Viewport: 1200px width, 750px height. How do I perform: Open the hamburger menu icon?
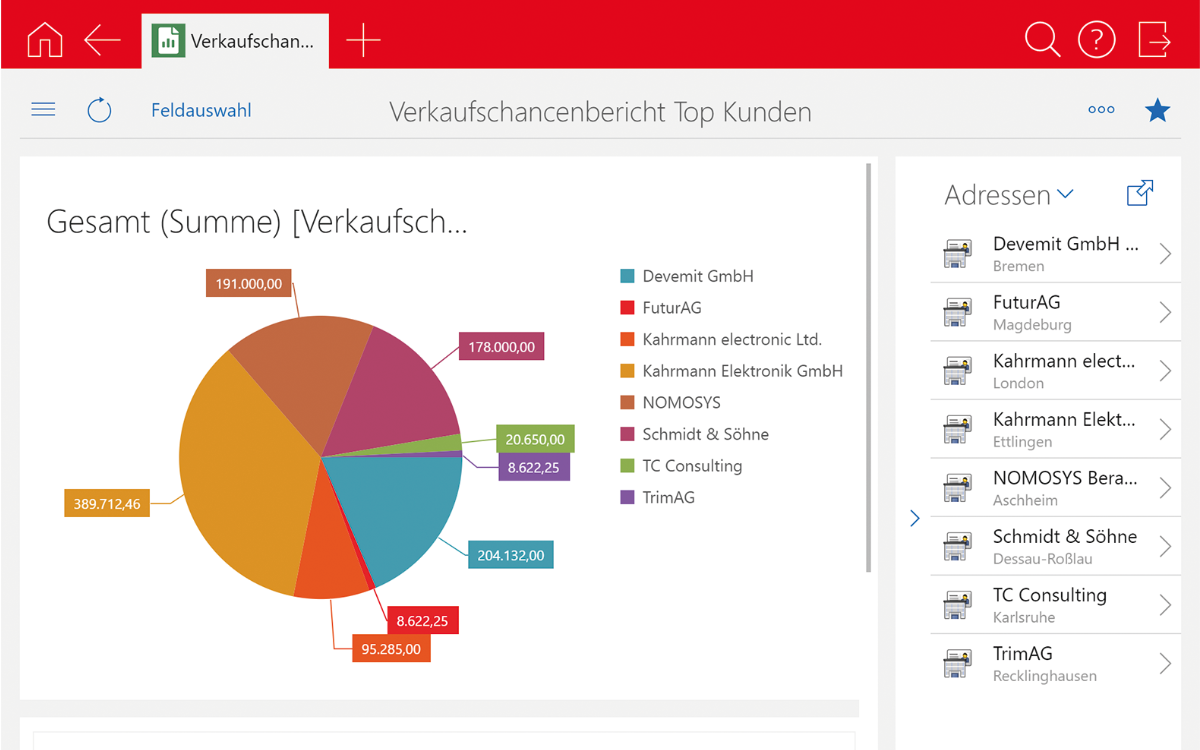[x=43, y=110]
